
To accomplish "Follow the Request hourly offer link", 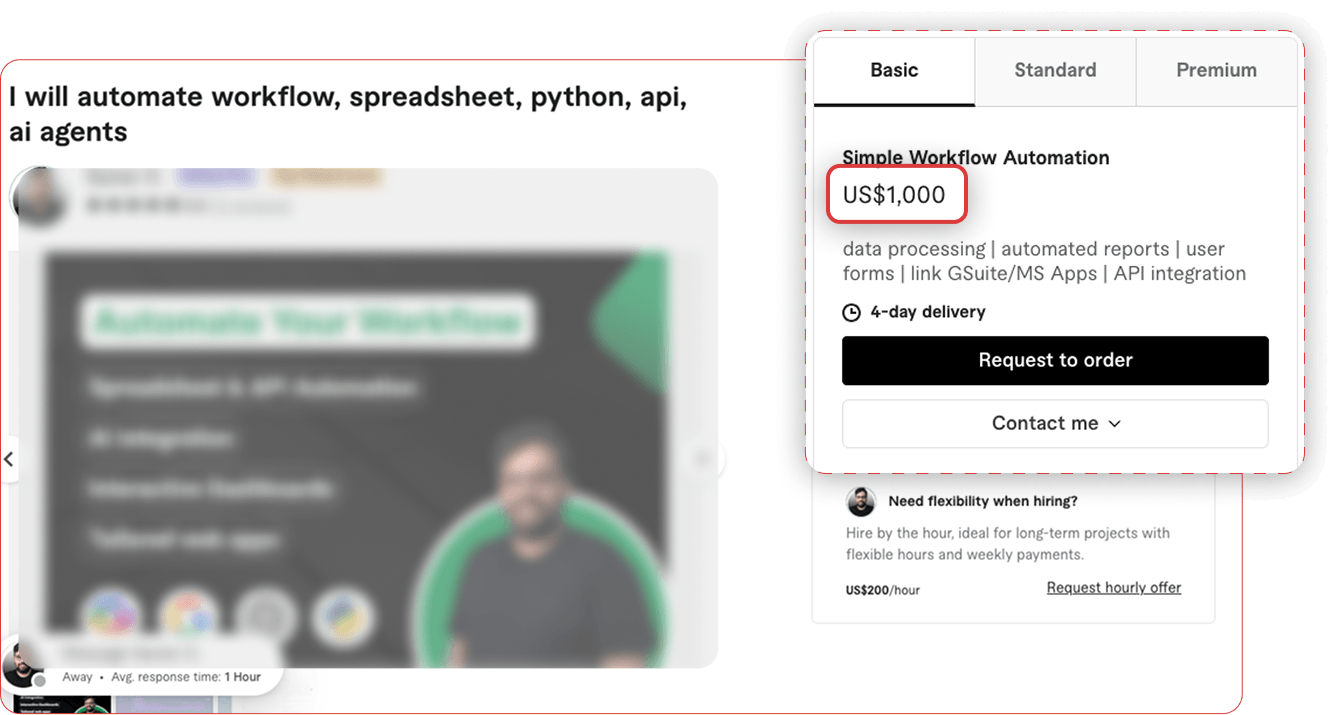I will (x=1113, y=588).
